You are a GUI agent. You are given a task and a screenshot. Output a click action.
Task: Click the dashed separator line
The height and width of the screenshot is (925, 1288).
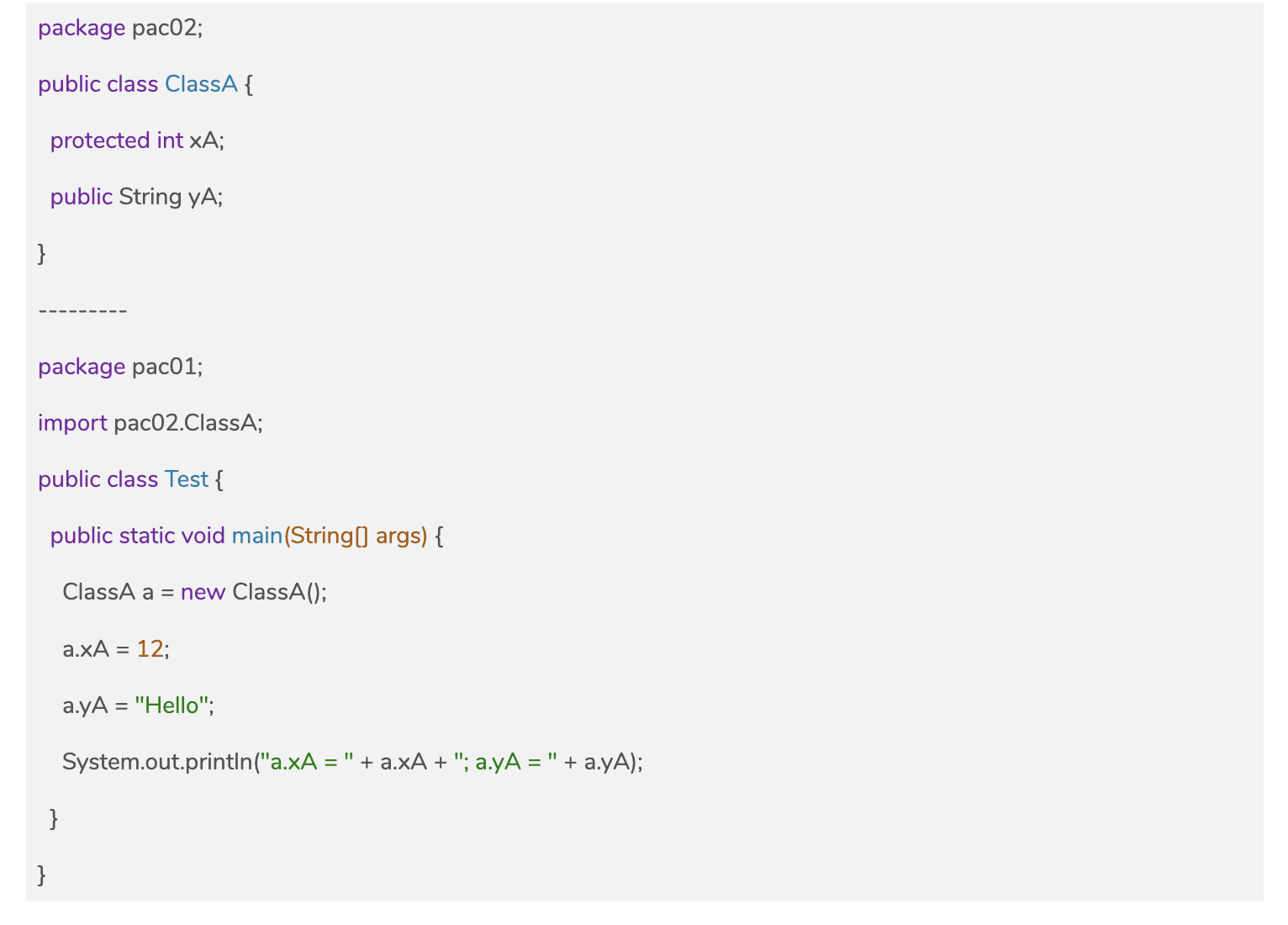point(82,310)
